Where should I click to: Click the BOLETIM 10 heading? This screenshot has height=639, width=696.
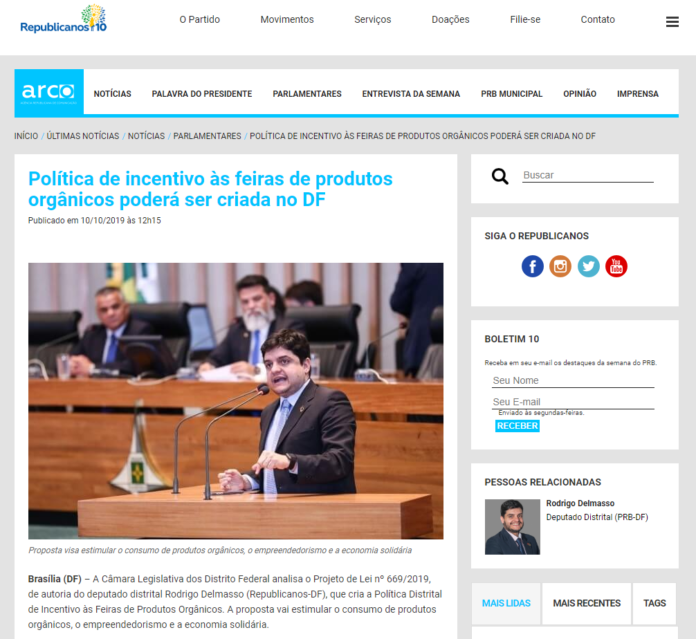[512, 339]
